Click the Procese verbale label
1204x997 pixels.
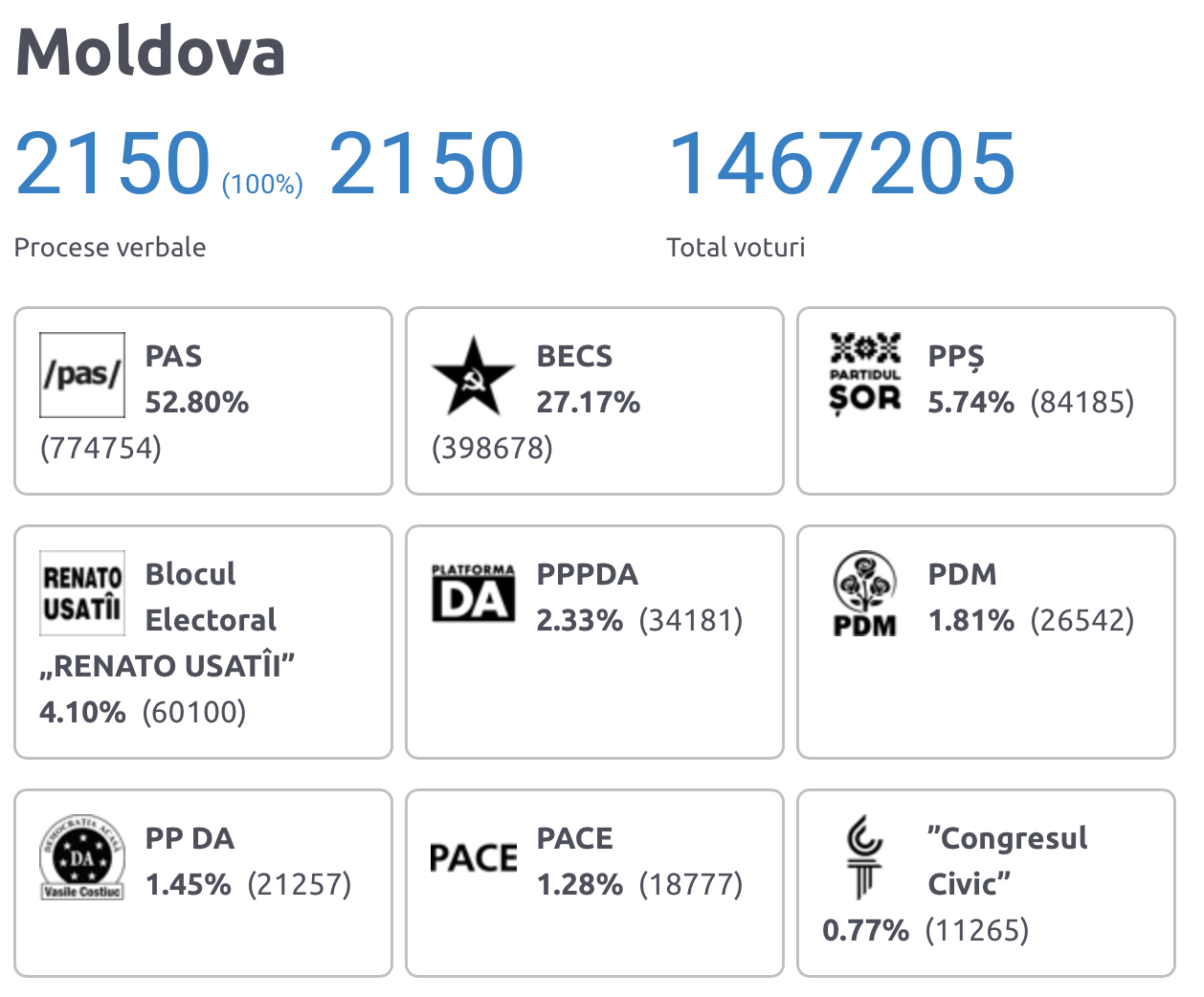[110, 247]
